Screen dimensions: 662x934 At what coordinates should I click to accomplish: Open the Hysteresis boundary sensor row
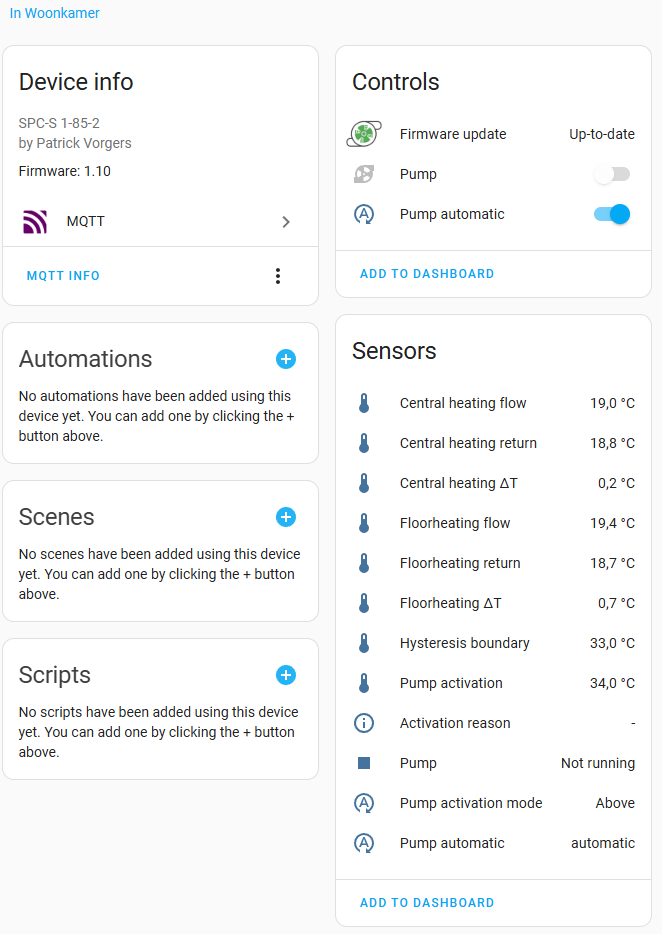(x=493, y=643)
